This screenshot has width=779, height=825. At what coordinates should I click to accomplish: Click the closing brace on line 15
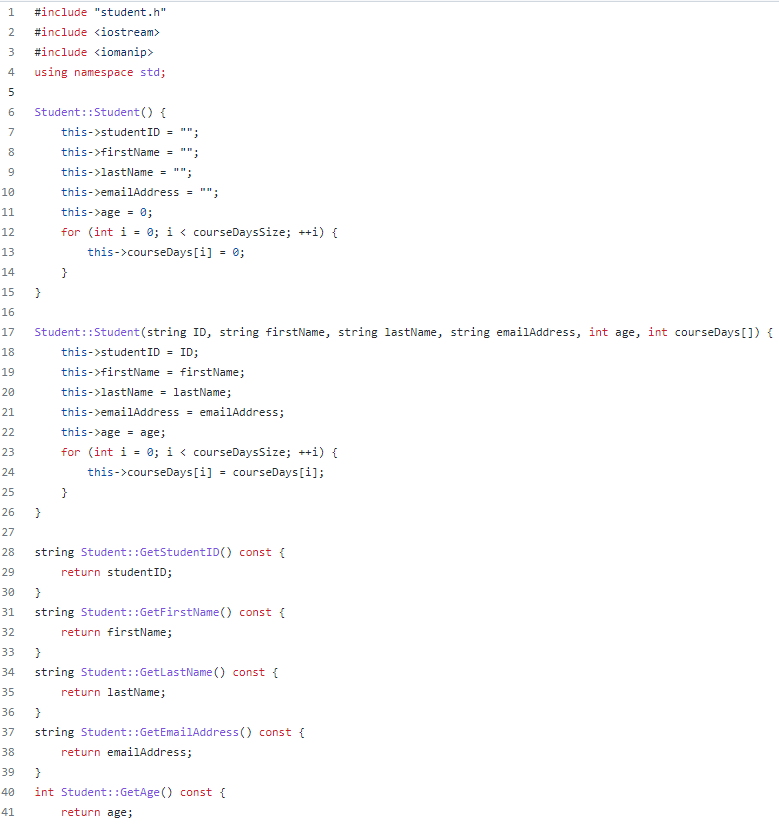pos(37,293)
